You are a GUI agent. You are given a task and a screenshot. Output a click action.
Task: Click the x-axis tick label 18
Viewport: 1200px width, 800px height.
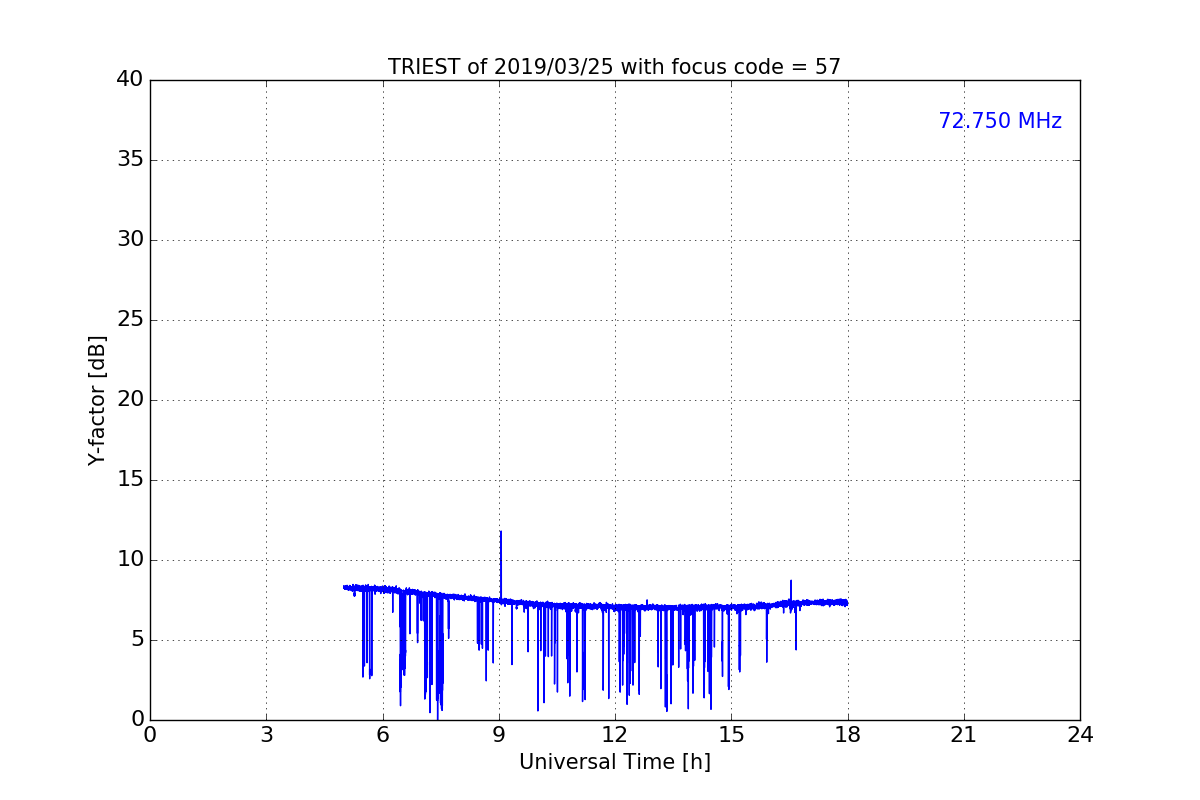[848, 735]
